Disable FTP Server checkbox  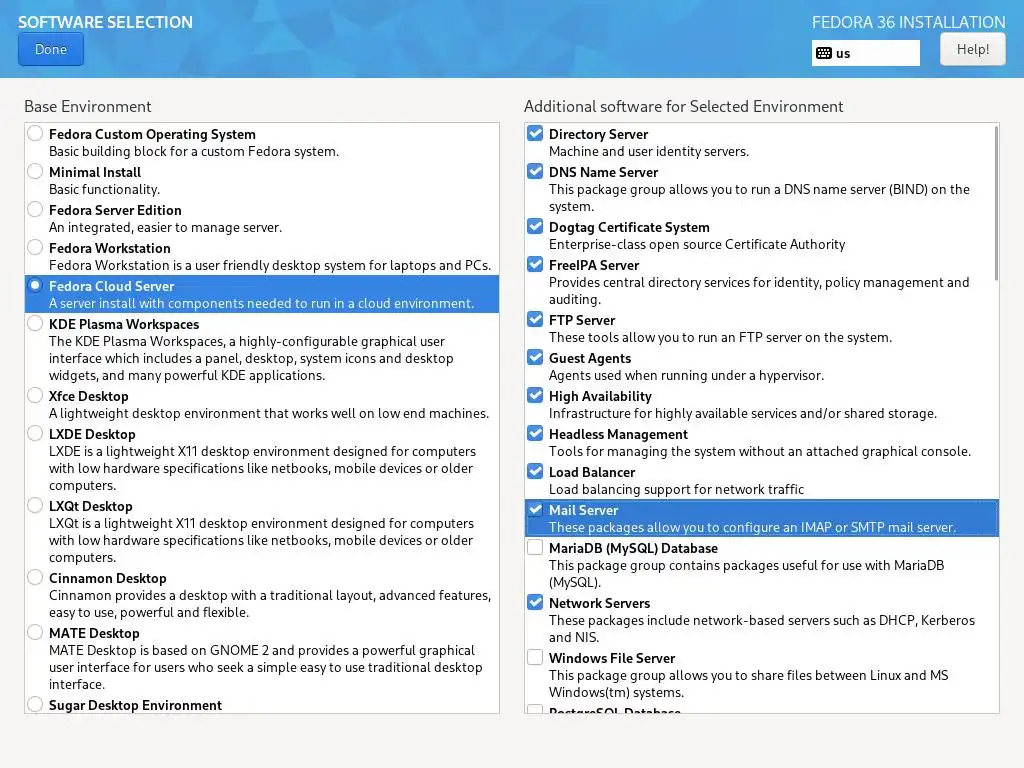(x=535, y=319)
